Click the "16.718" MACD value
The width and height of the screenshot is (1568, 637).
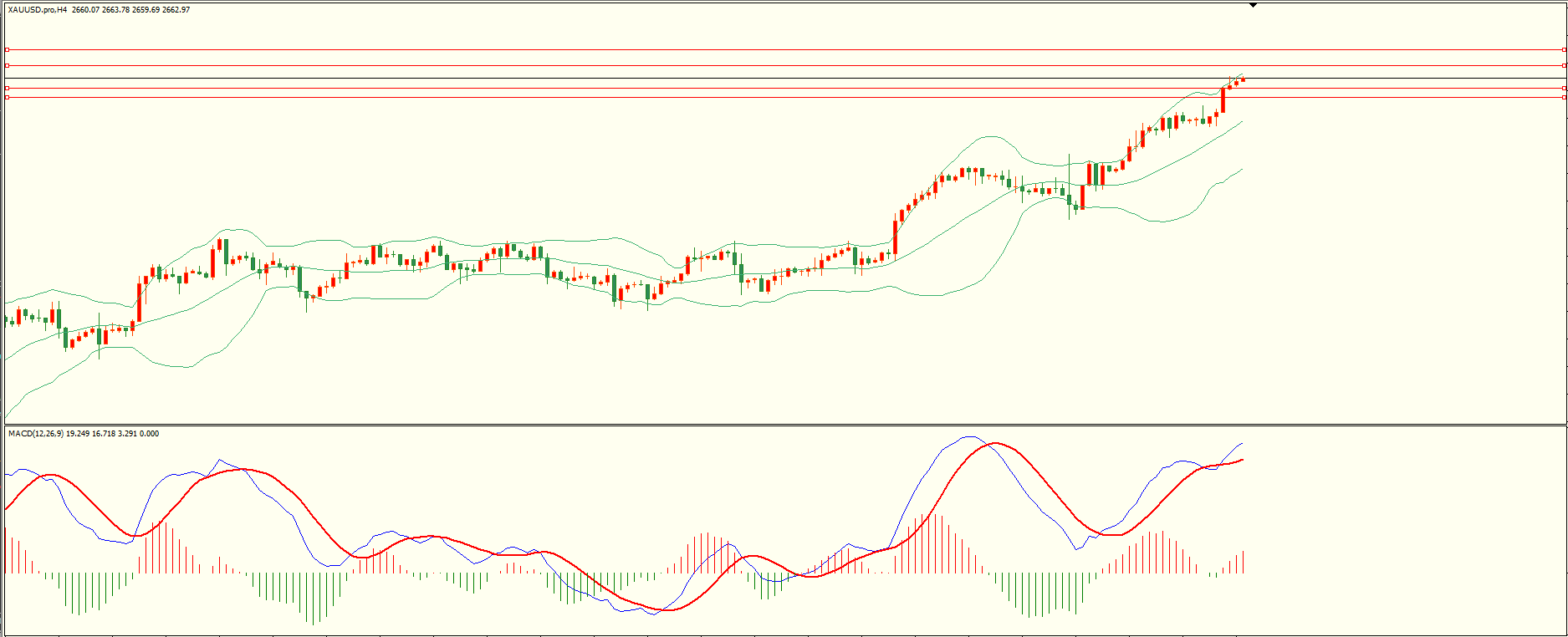coord(104,434)
